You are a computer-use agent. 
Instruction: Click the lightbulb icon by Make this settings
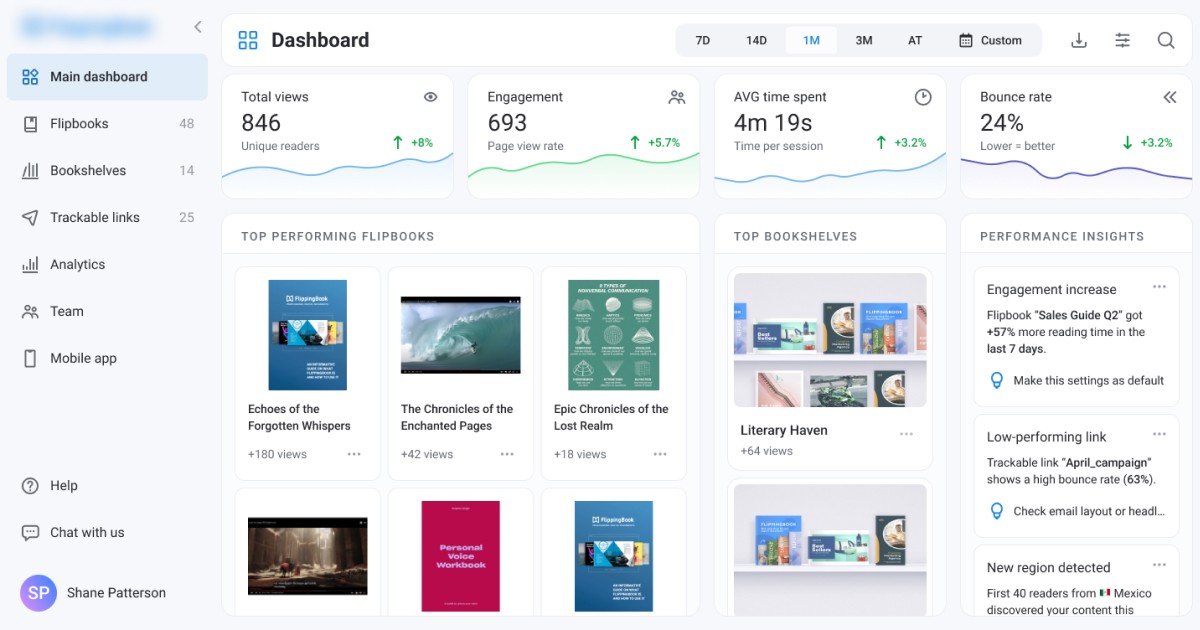click(x=996, y=380)
